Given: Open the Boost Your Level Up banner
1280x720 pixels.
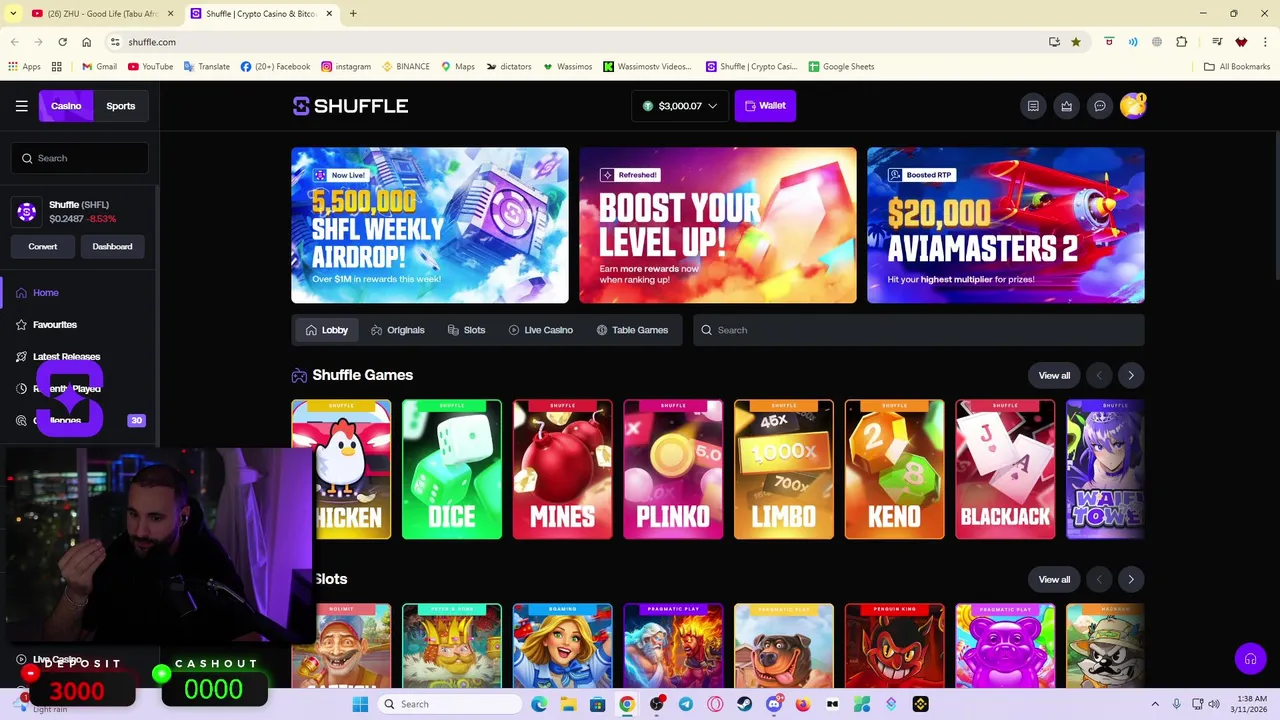Looking at the screenshot, I should click(x=718, y=225).
